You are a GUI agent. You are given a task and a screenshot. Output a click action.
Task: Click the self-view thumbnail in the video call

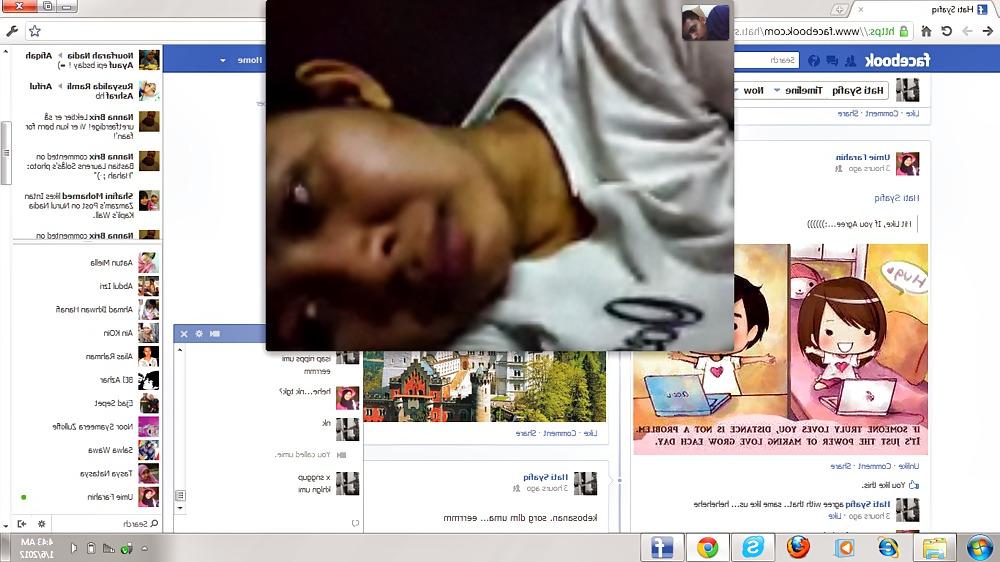coord(705,23)
